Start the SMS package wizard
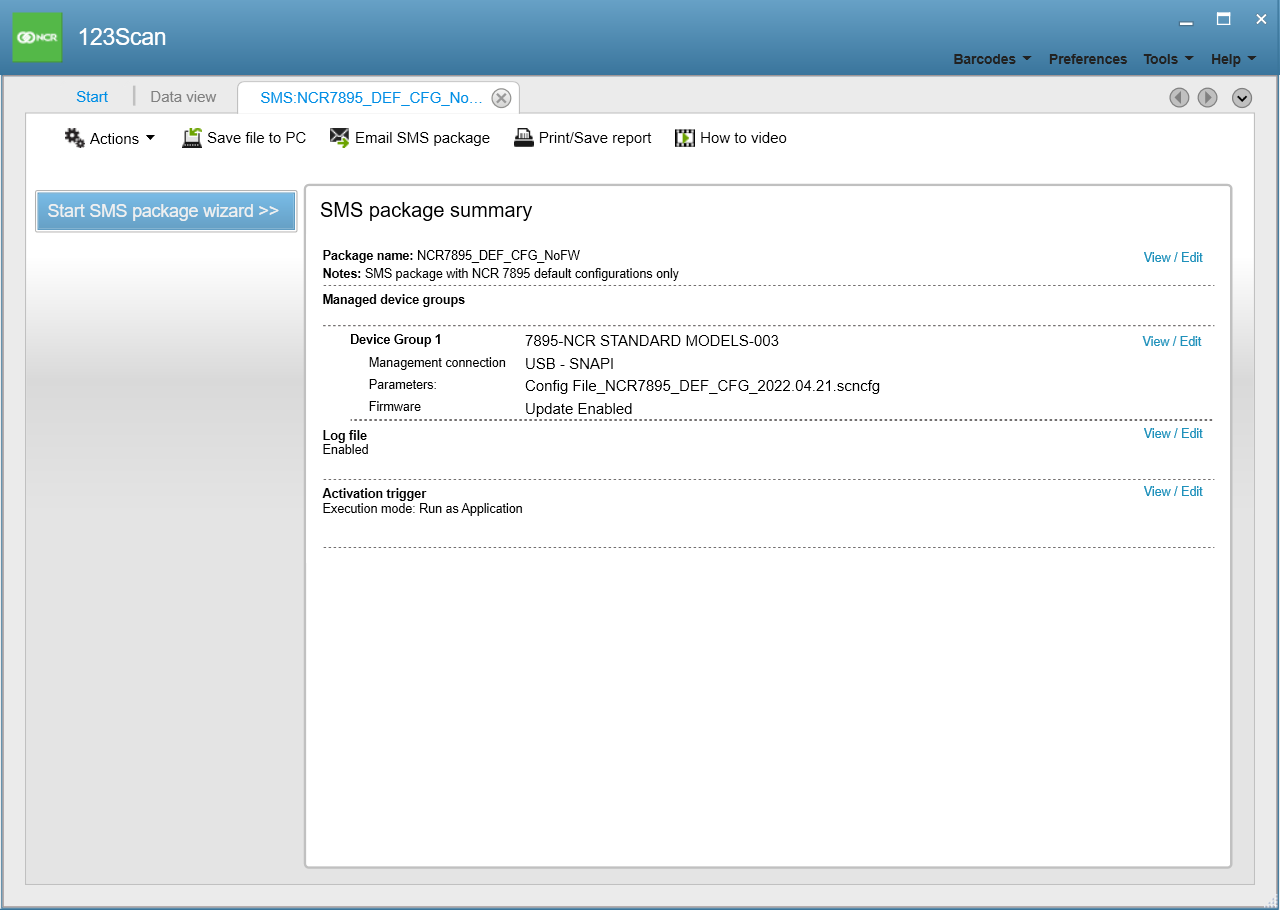This screenshot has width=1280, height=910. click(x=166, y=211)
